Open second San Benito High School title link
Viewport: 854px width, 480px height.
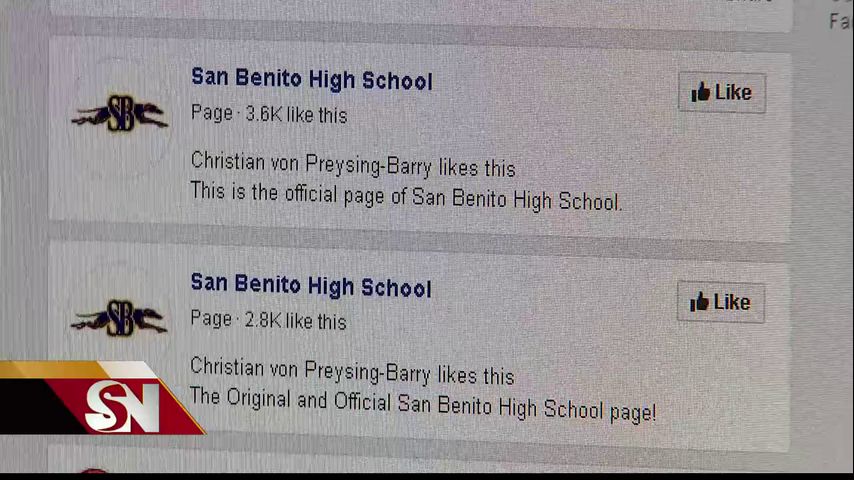(x=311, y=285)
